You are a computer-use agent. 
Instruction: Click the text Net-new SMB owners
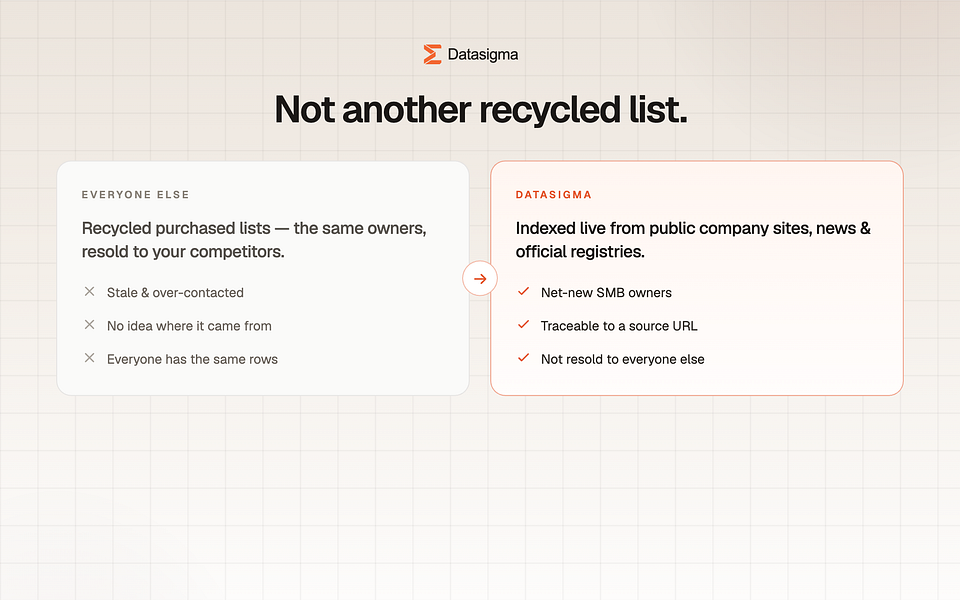click(x=606, y=293)
